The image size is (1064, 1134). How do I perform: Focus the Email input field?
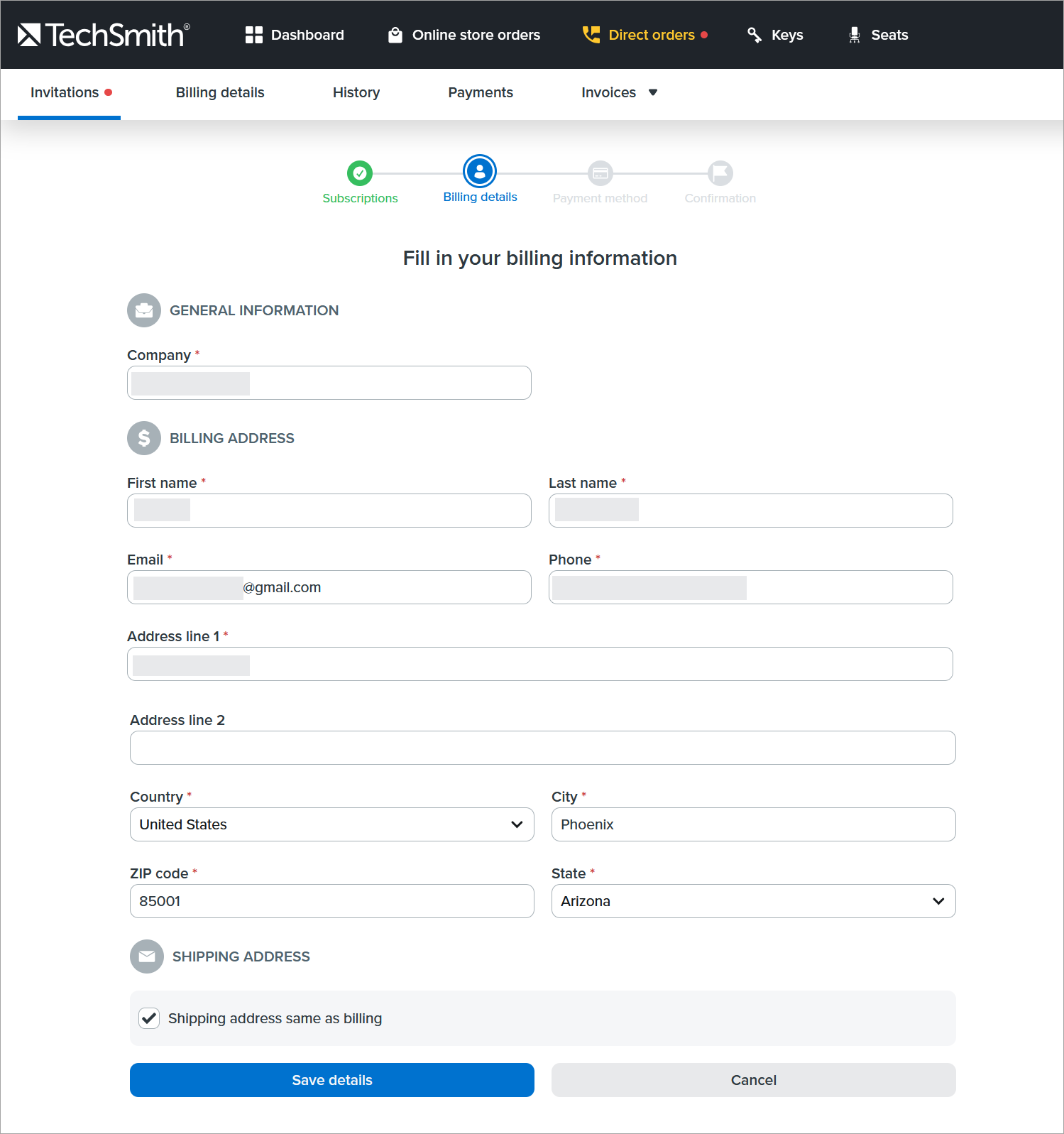(329, 587)
